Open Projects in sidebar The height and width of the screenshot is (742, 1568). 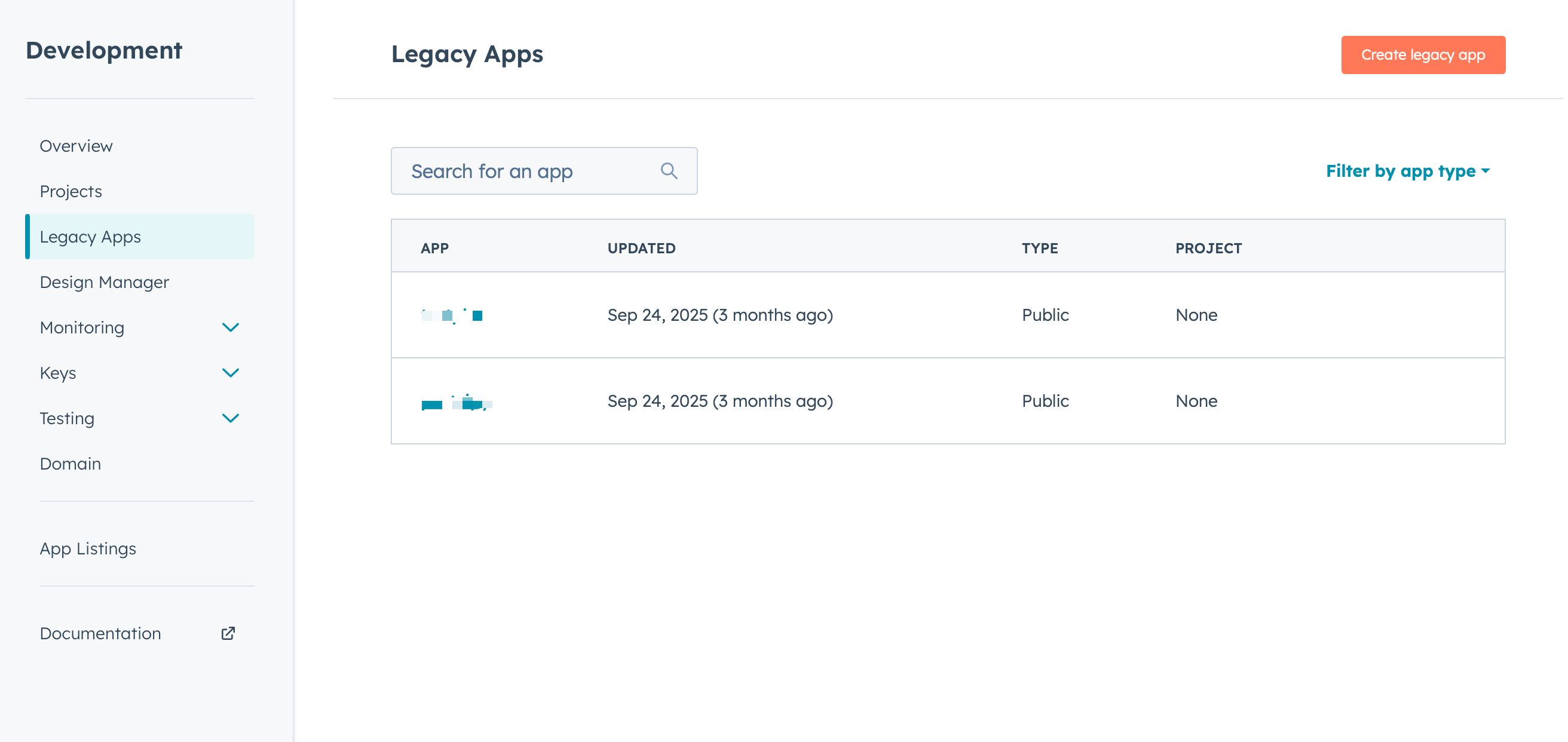tap(71, 191)
